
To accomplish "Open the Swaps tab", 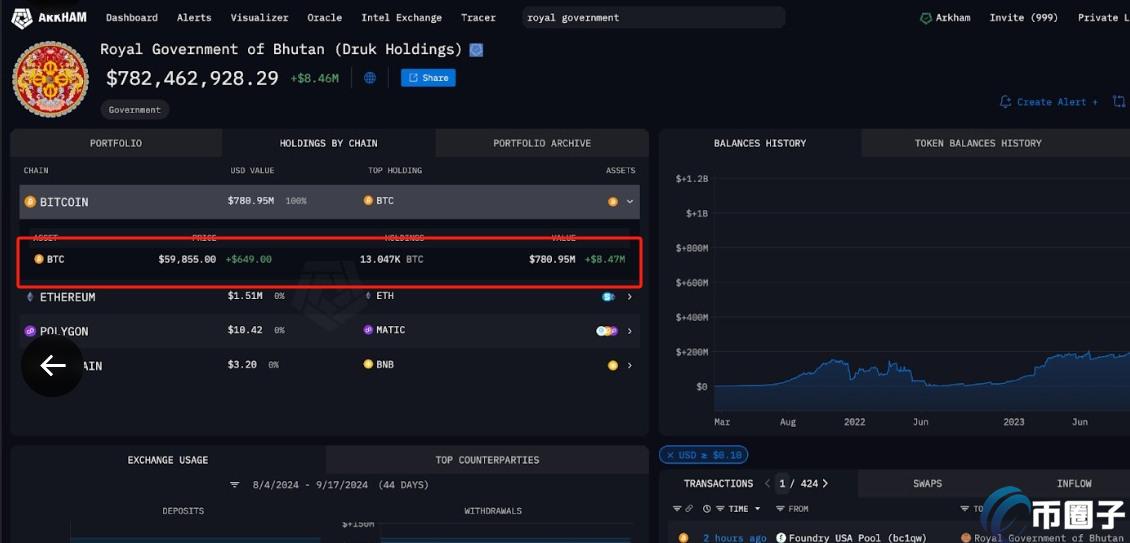I will coord(927,483).
